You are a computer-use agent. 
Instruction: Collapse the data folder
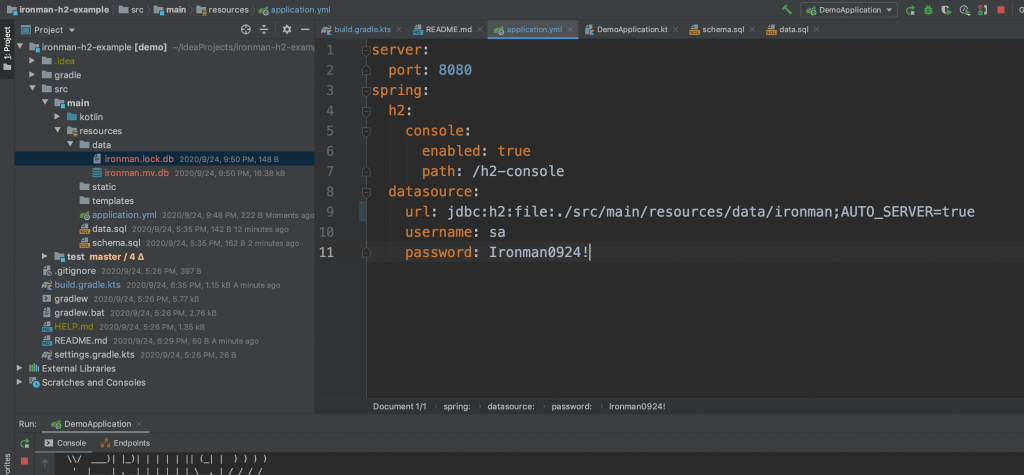tap(70, 144)
